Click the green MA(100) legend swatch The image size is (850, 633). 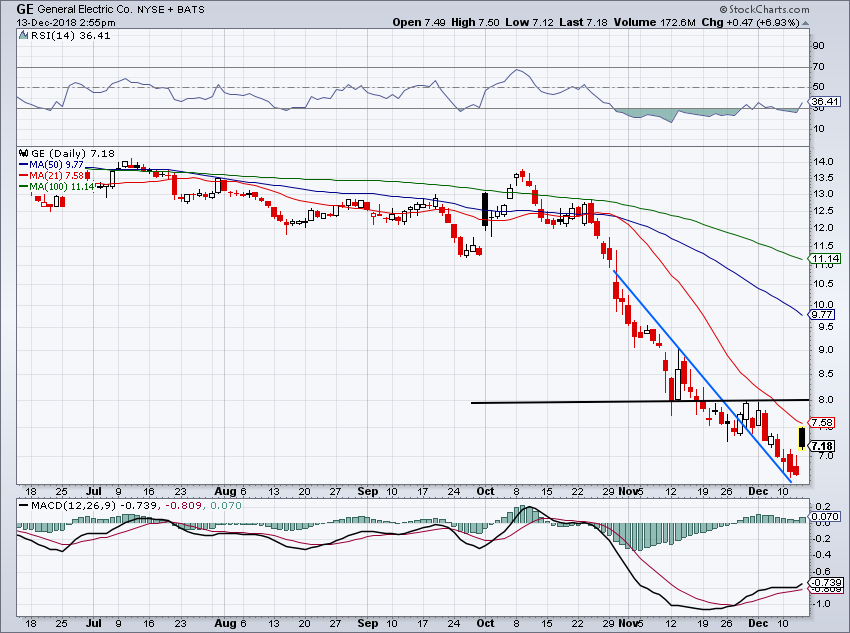[x=24, y=187]
